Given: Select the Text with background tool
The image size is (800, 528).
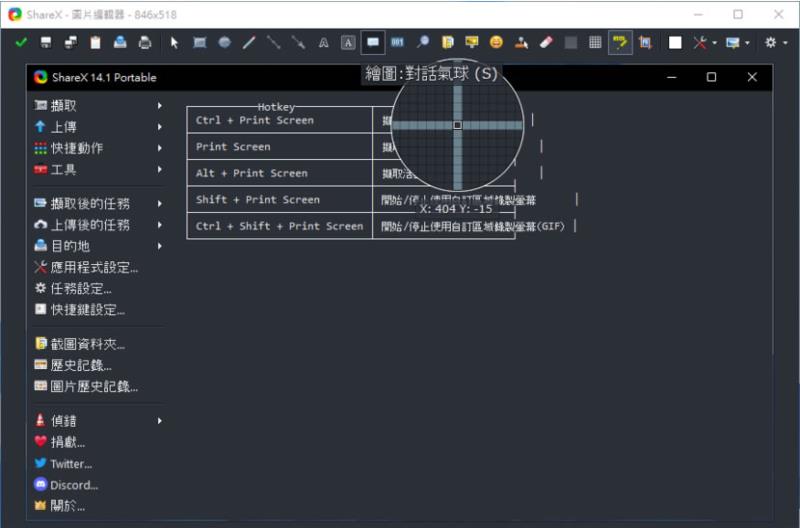Looking at the screenshot, I should click(x=348, y=42).
